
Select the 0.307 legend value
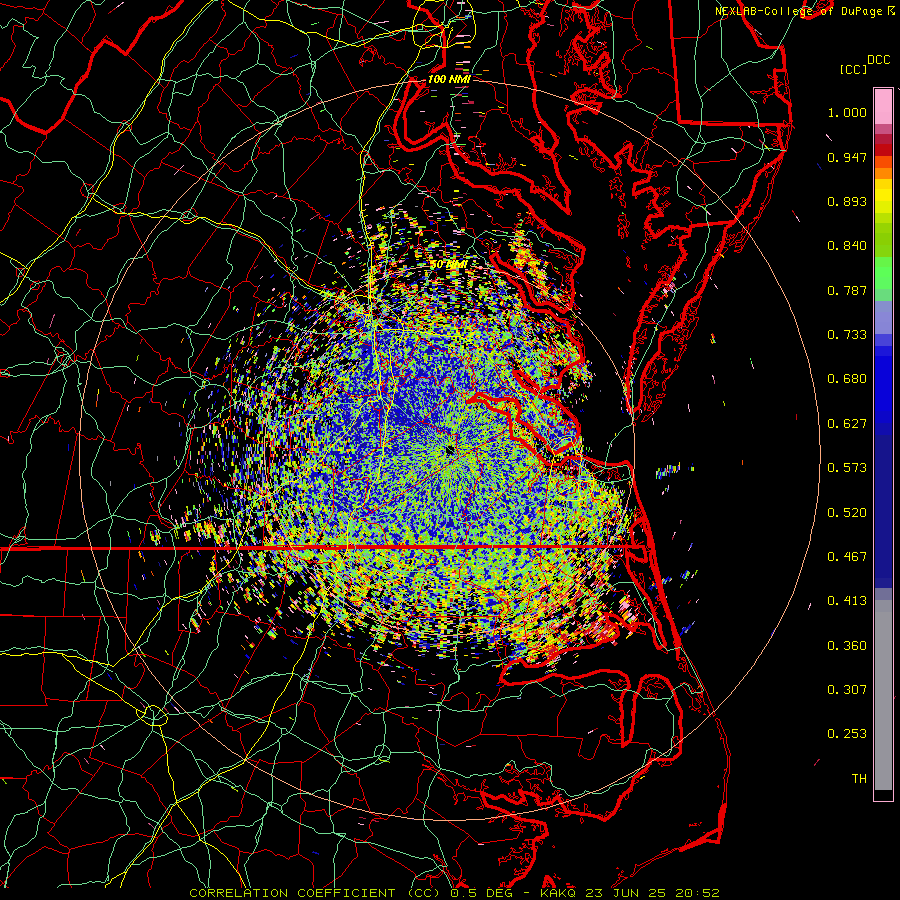tap(847, 690)
